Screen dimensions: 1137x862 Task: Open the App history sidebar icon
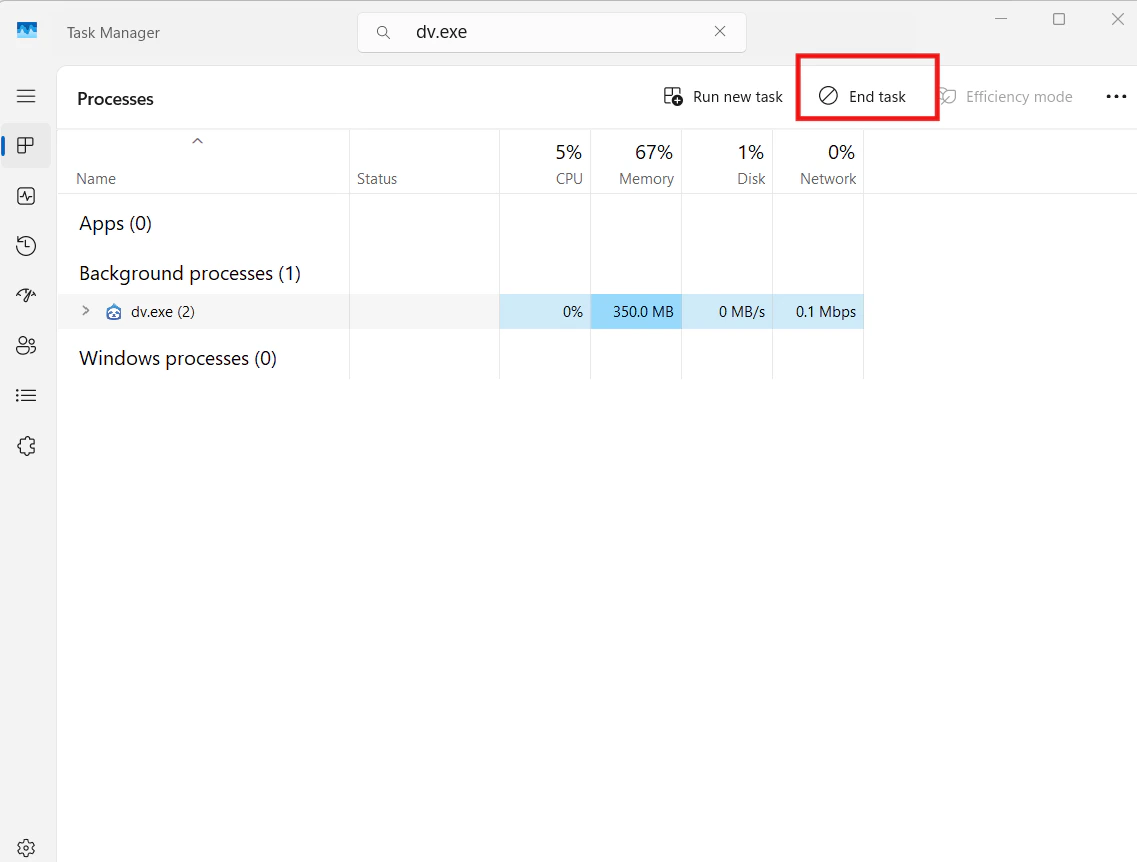tap(26, 246)
